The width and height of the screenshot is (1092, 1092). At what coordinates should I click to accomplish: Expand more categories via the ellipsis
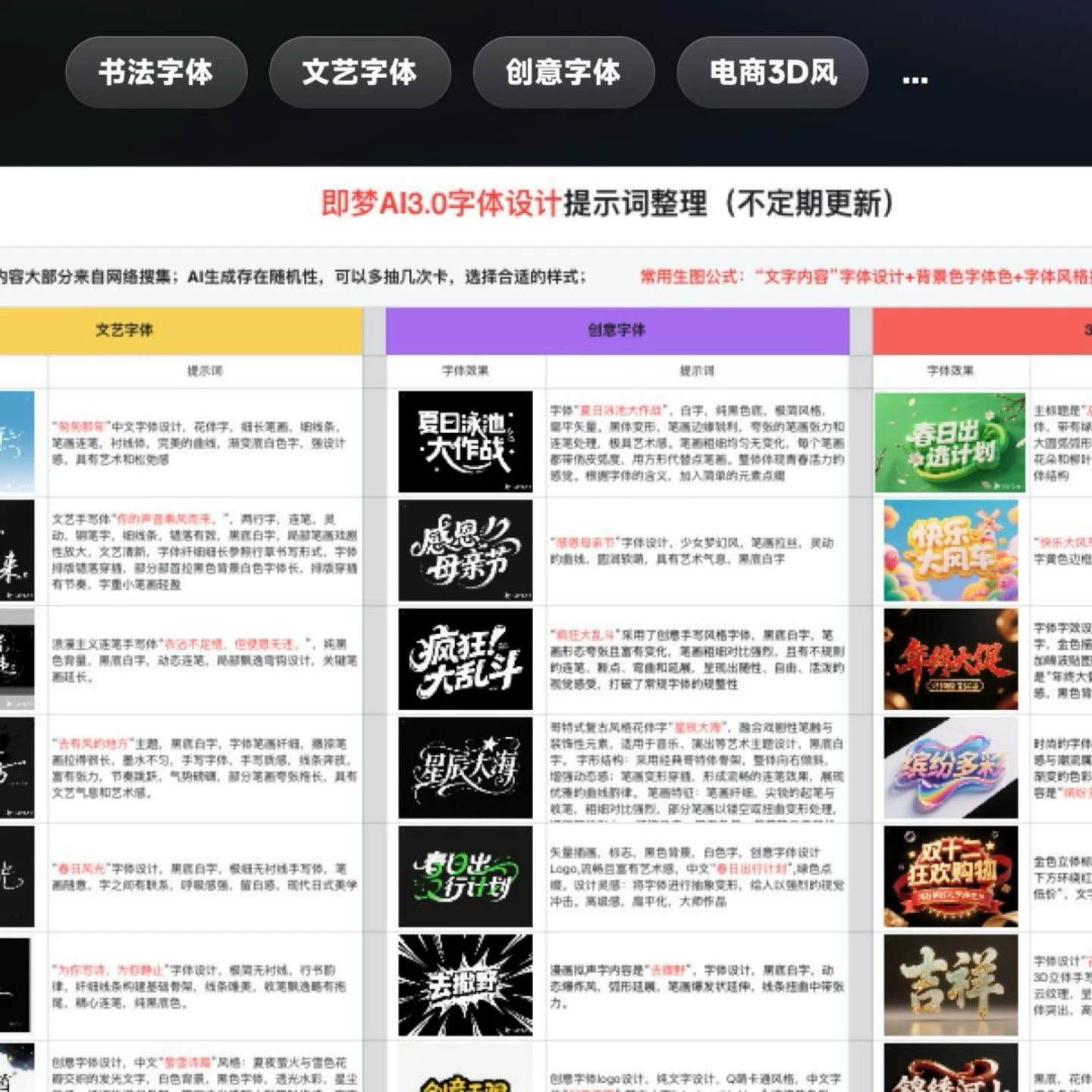point(915,77)
